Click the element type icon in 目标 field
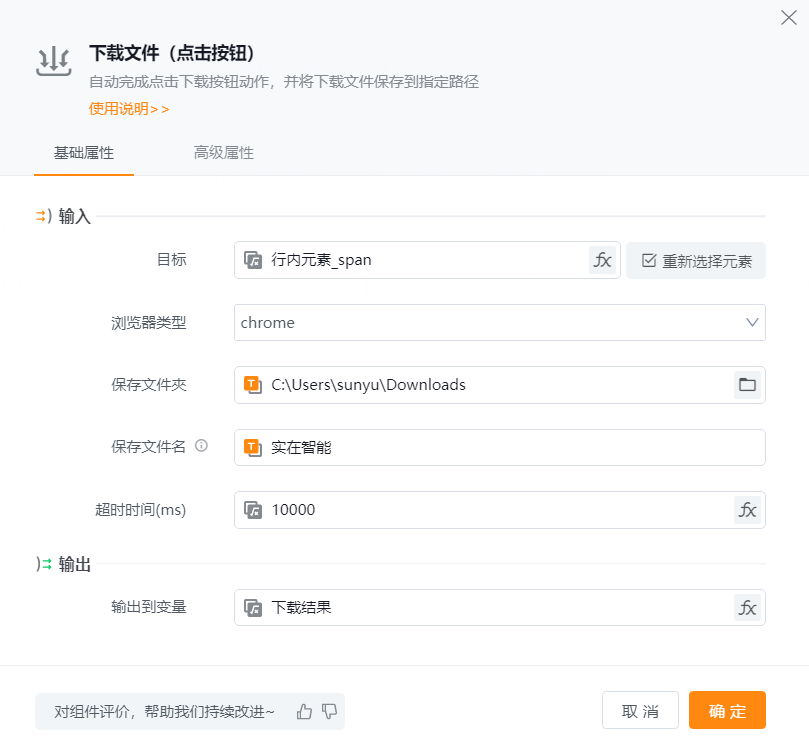The image size is (809, 747). [x=253, y=260]
